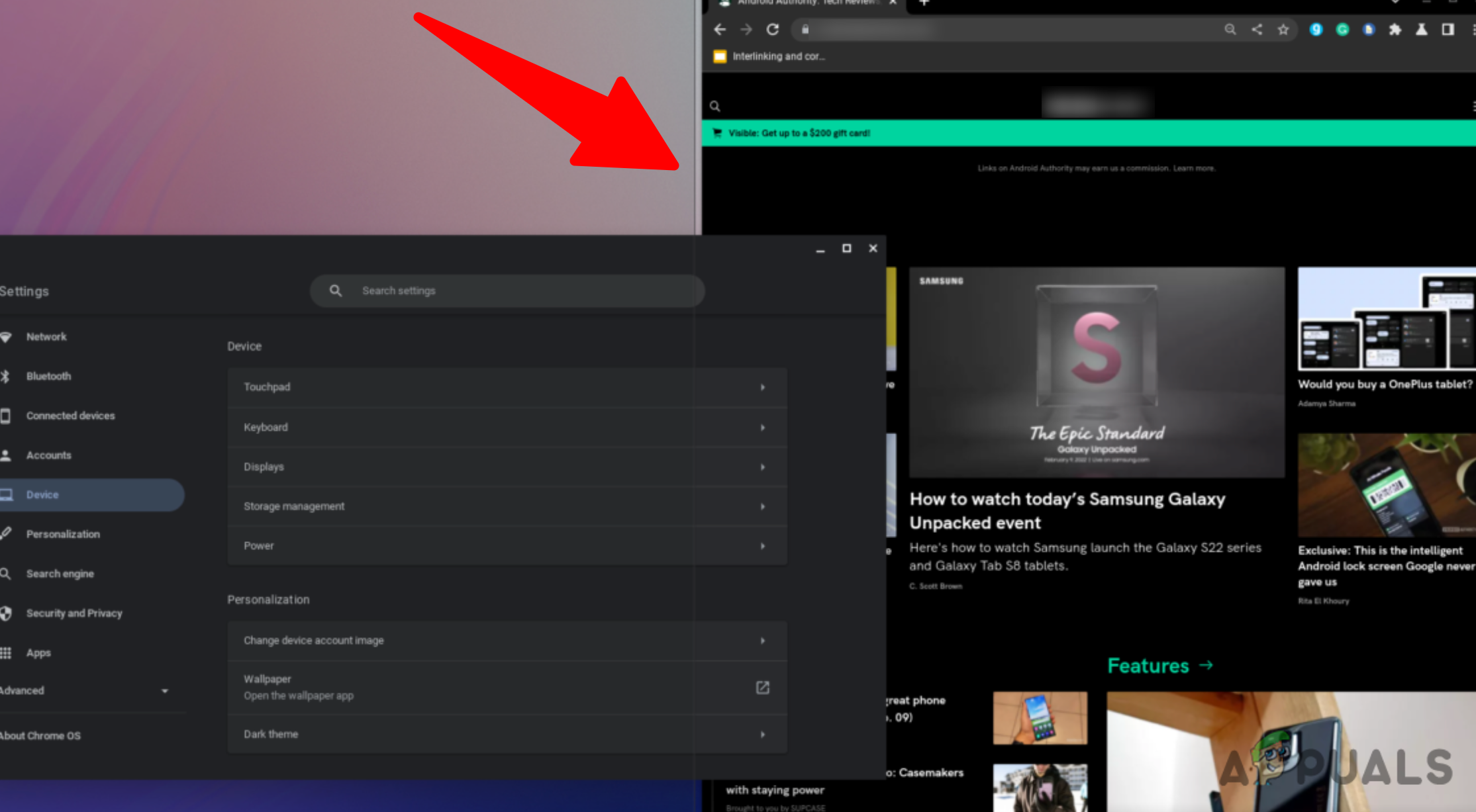Open the Features section link

point(1159,665)
